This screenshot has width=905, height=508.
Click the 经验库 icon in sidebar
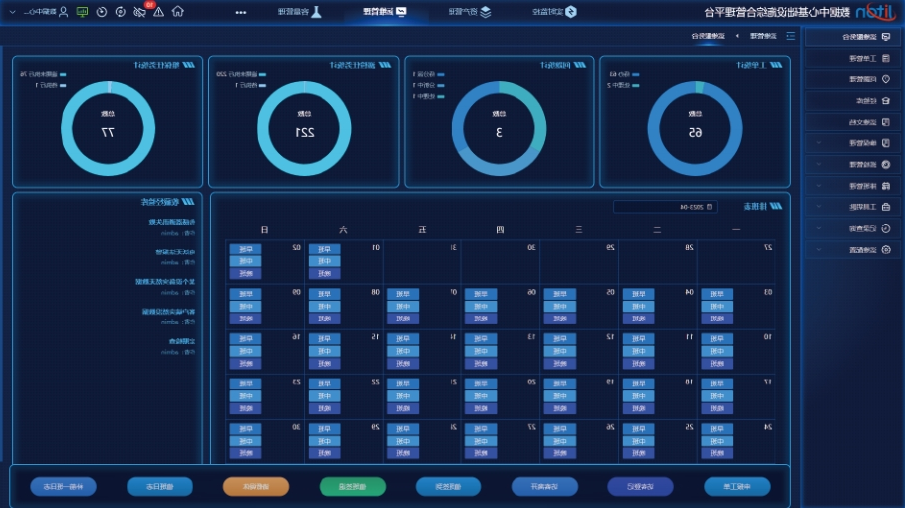(x=885, y=101)
